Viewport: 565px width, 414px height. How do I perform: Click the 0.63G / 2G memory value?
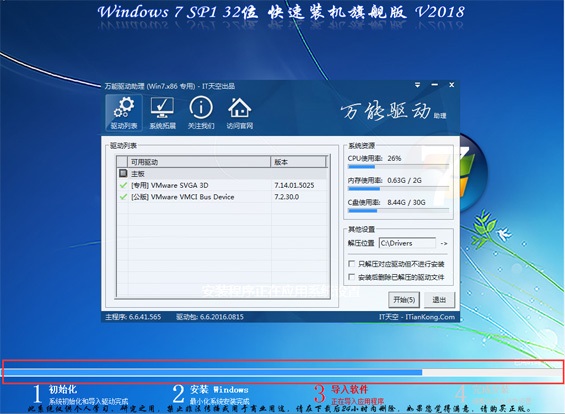coord(404,180)
